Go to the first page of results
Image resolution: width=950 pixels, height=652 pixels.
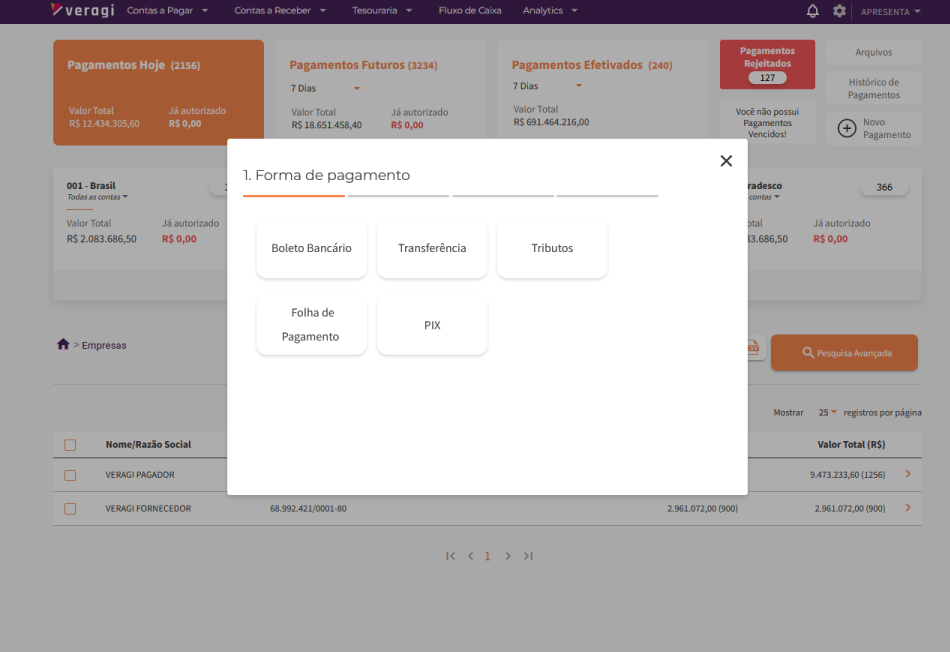coord(450,556)
